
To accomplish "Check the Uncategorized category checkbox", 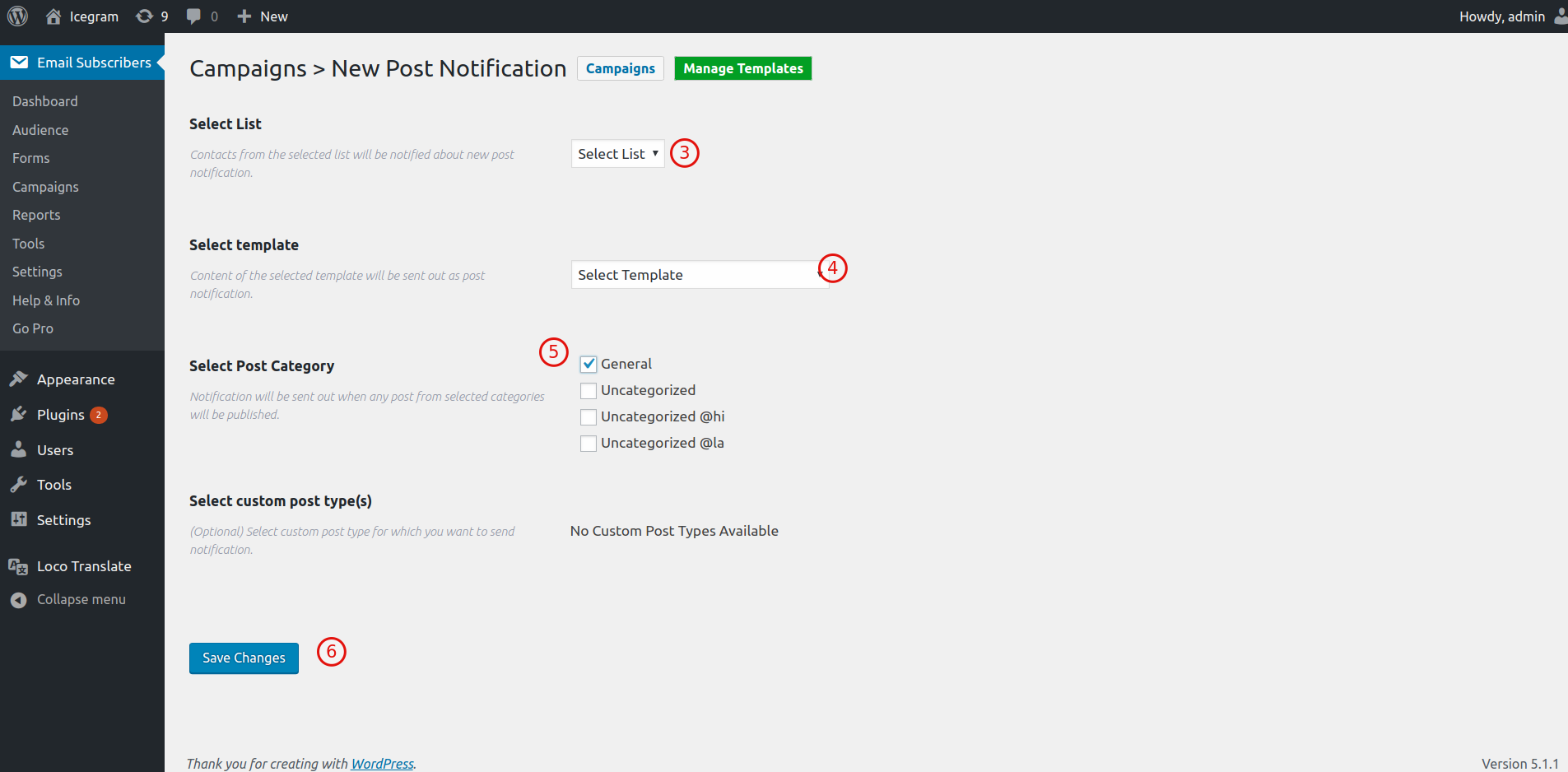I will point(589,390).
